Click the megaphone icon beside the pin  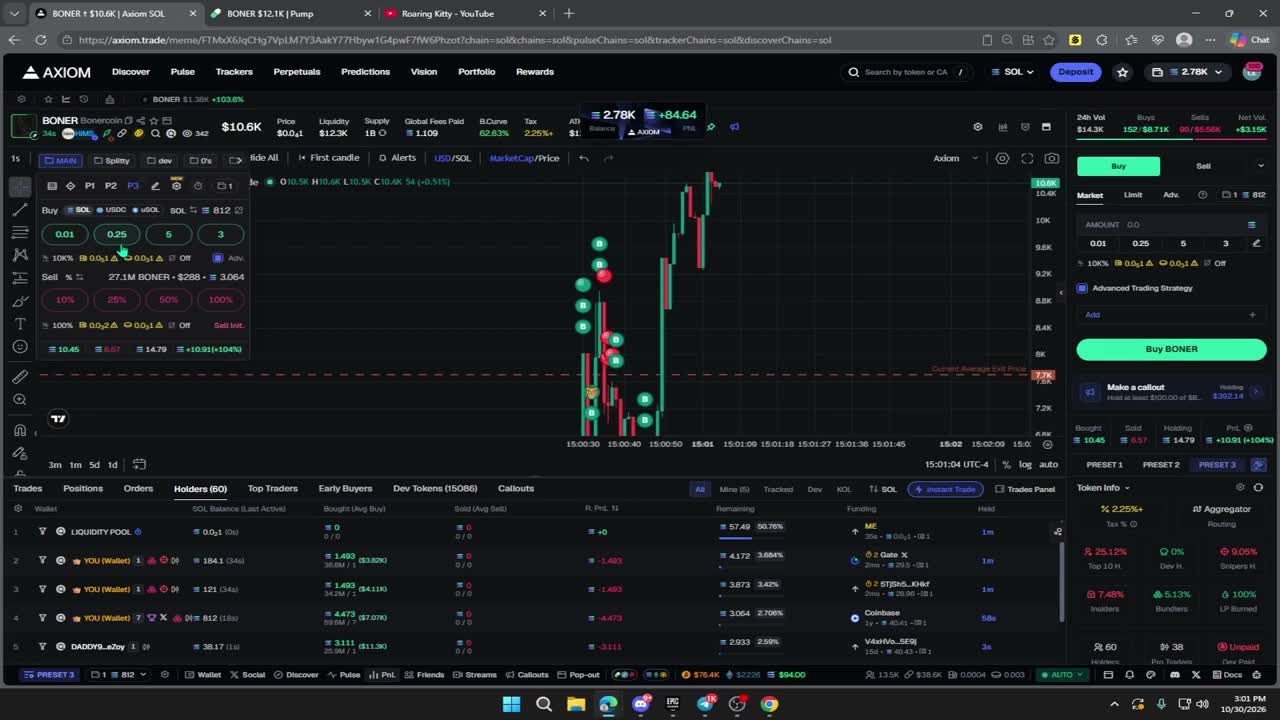(734, 127)
